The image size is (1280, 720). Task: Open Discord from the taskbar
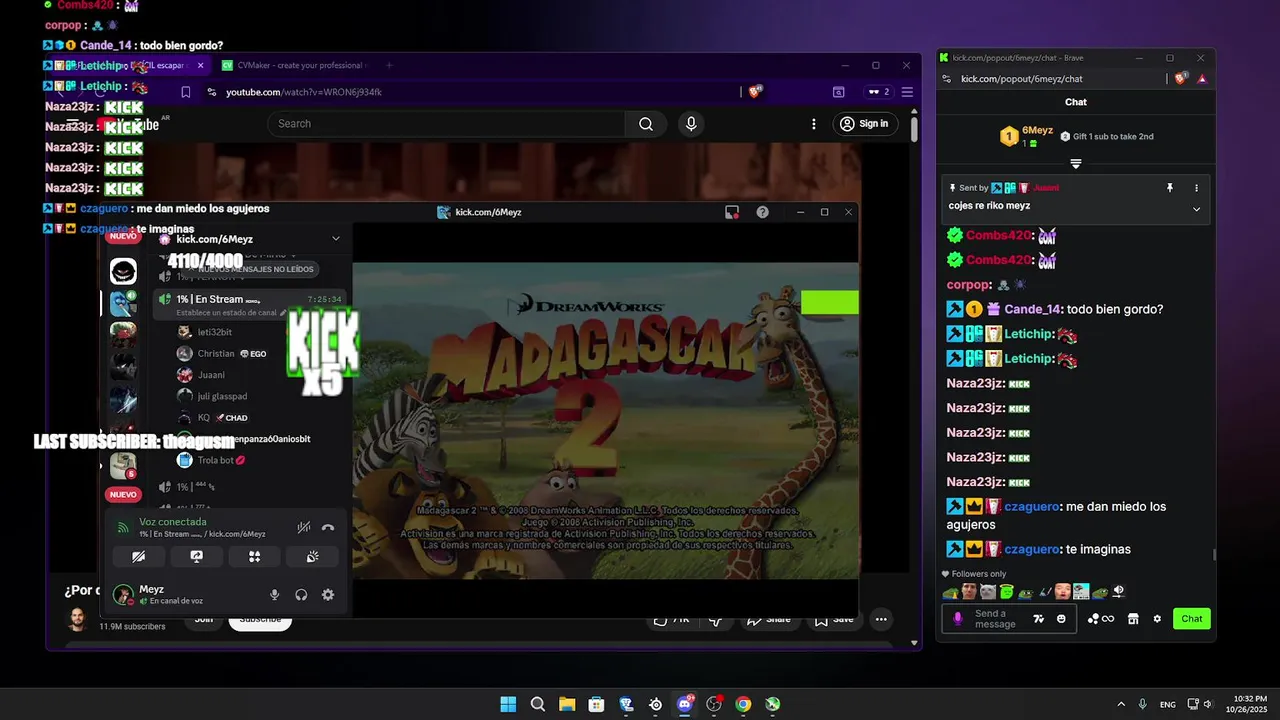685,704
